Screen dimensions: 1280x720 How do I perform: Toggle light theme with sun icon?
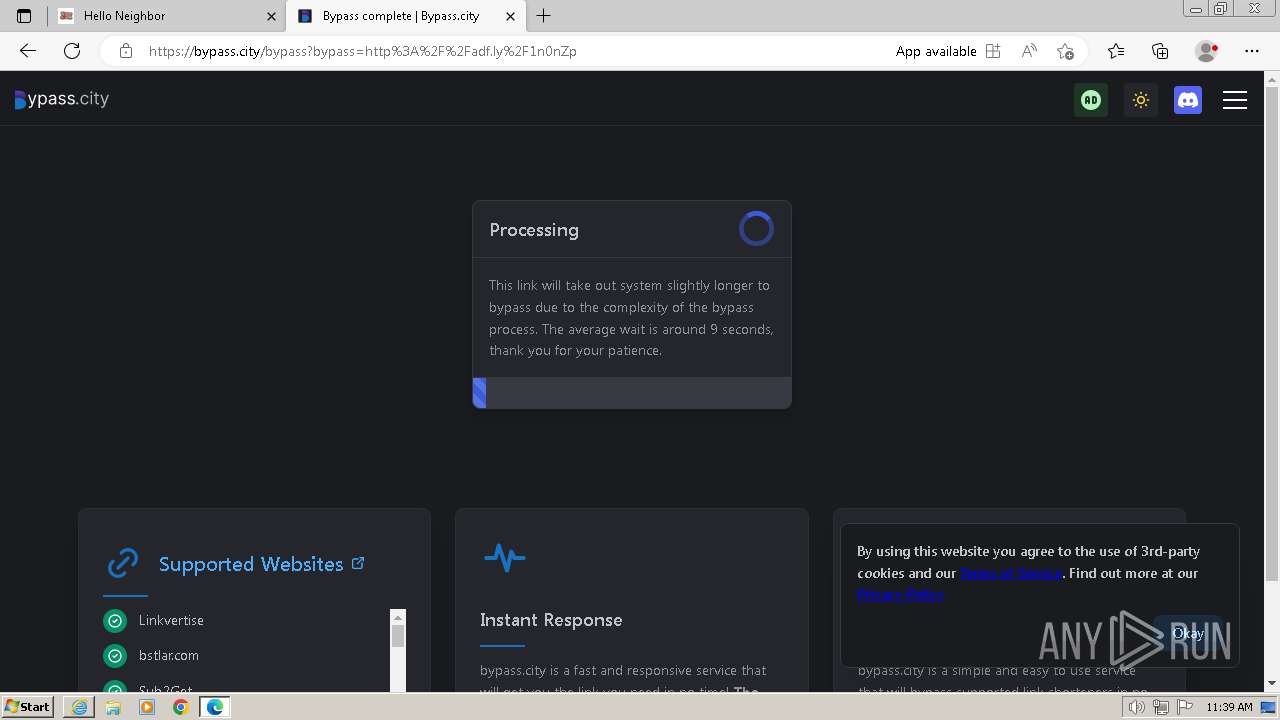click(x=1141, y=100)
